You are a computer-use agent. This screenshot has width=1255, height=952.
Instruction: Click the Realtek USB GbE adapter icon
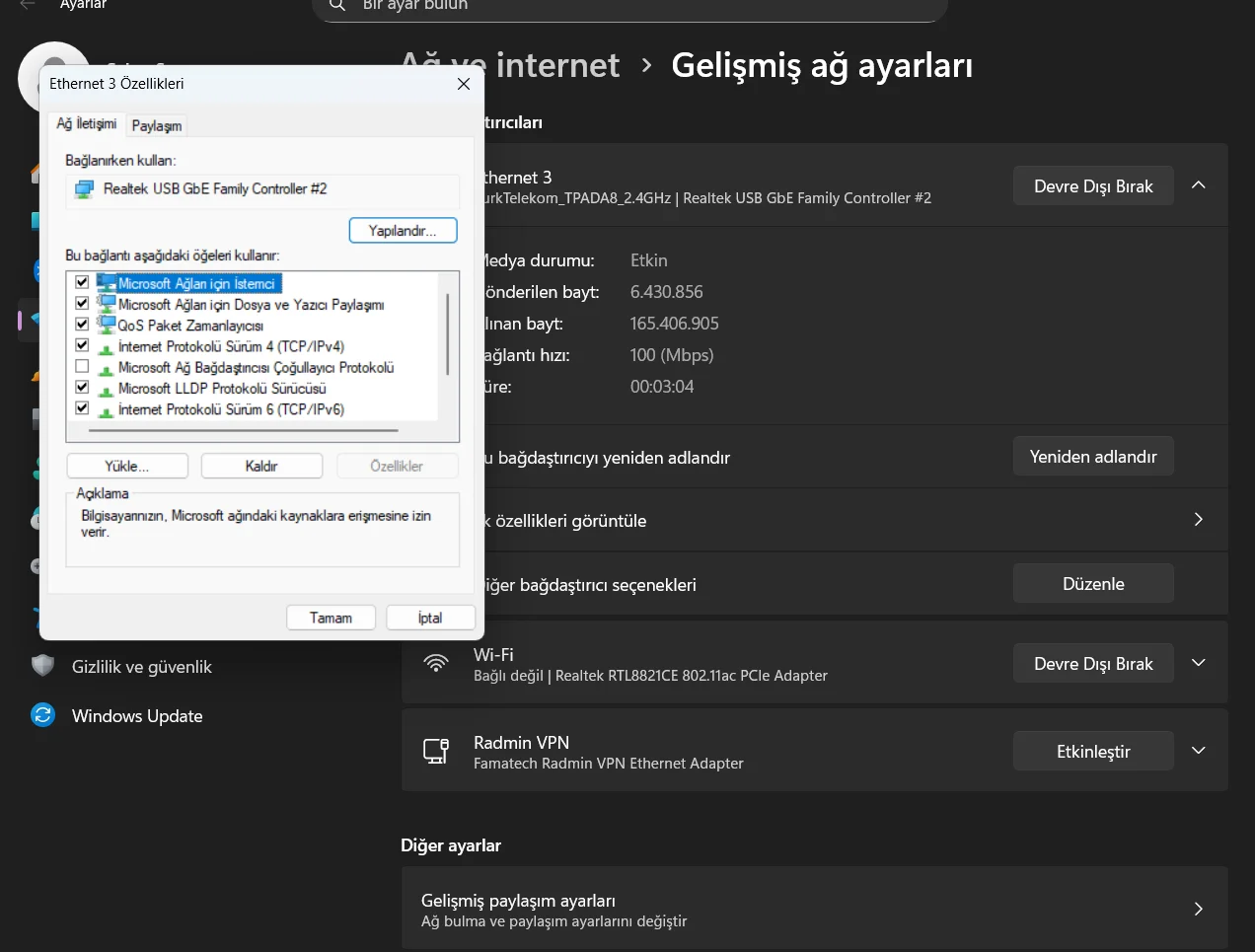85,188
